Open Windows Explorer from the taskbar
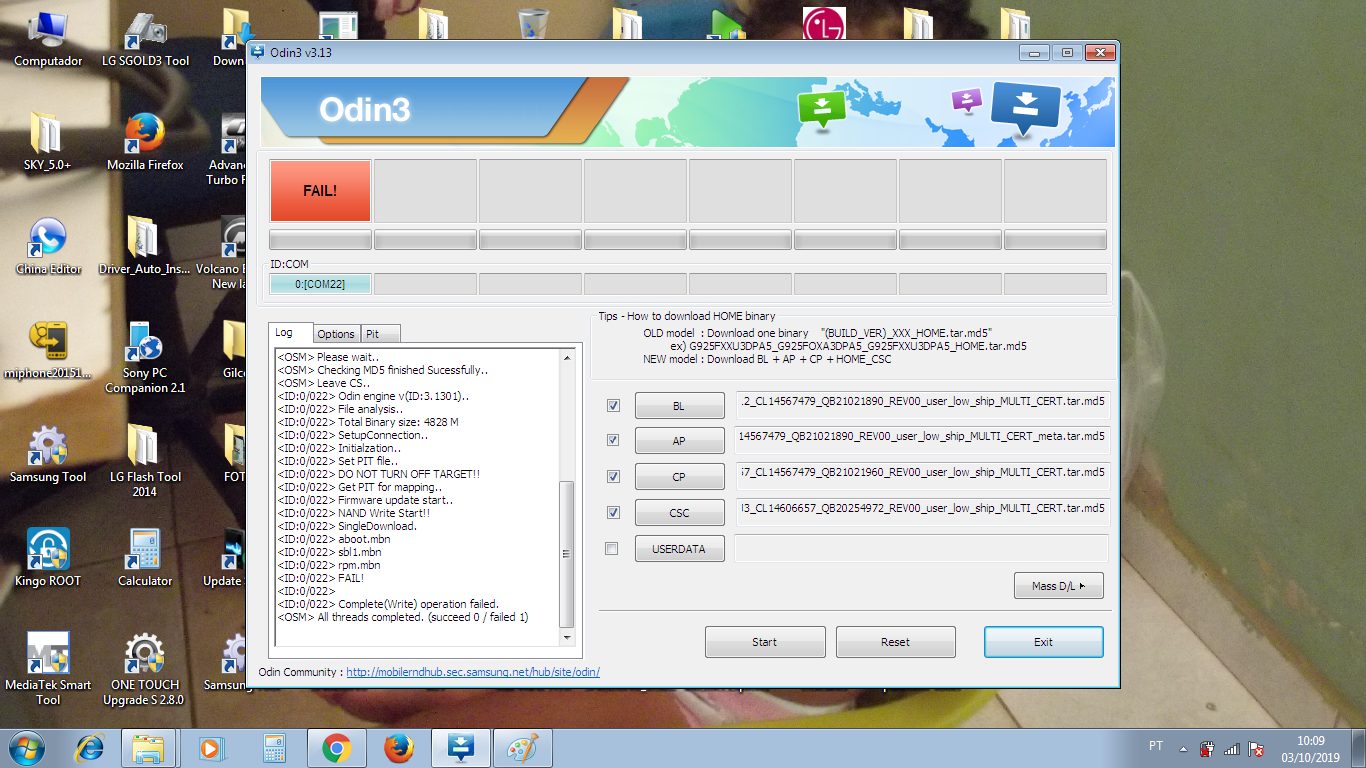1366x768 pixels. click(x=148, y=748)
